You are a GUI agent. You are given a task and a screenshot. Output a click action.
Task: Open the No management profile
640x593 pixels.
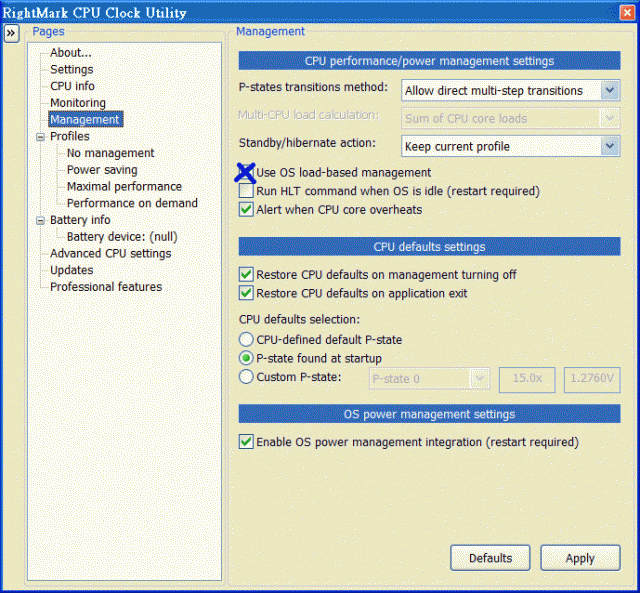(110, 153)
